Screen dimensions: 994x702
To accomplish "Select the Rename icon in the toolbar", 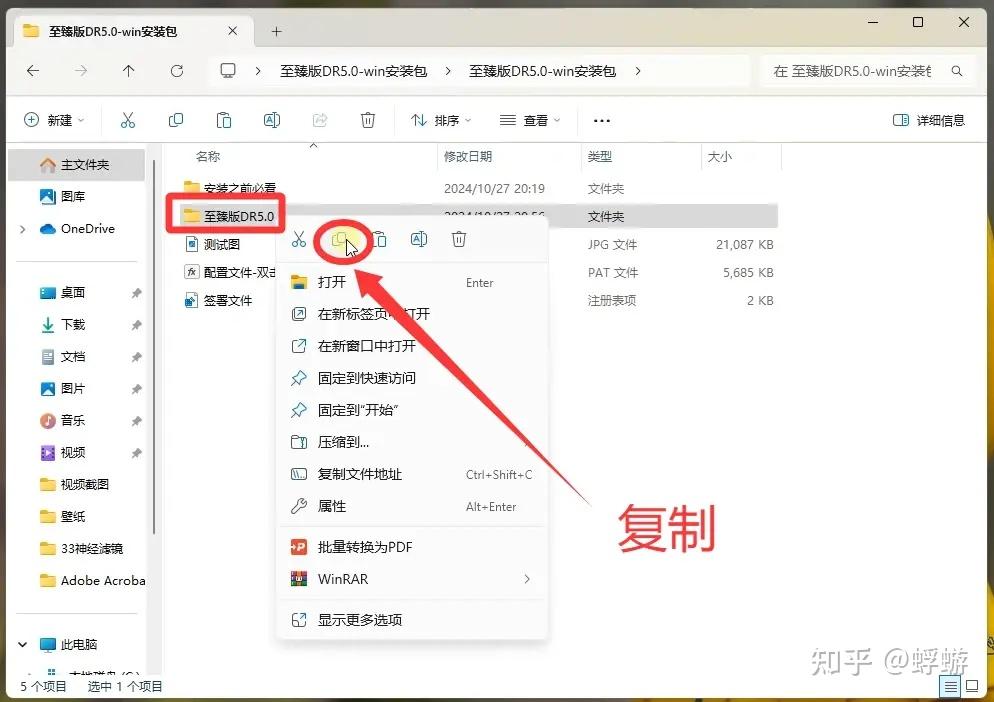I will click(271, 120).
